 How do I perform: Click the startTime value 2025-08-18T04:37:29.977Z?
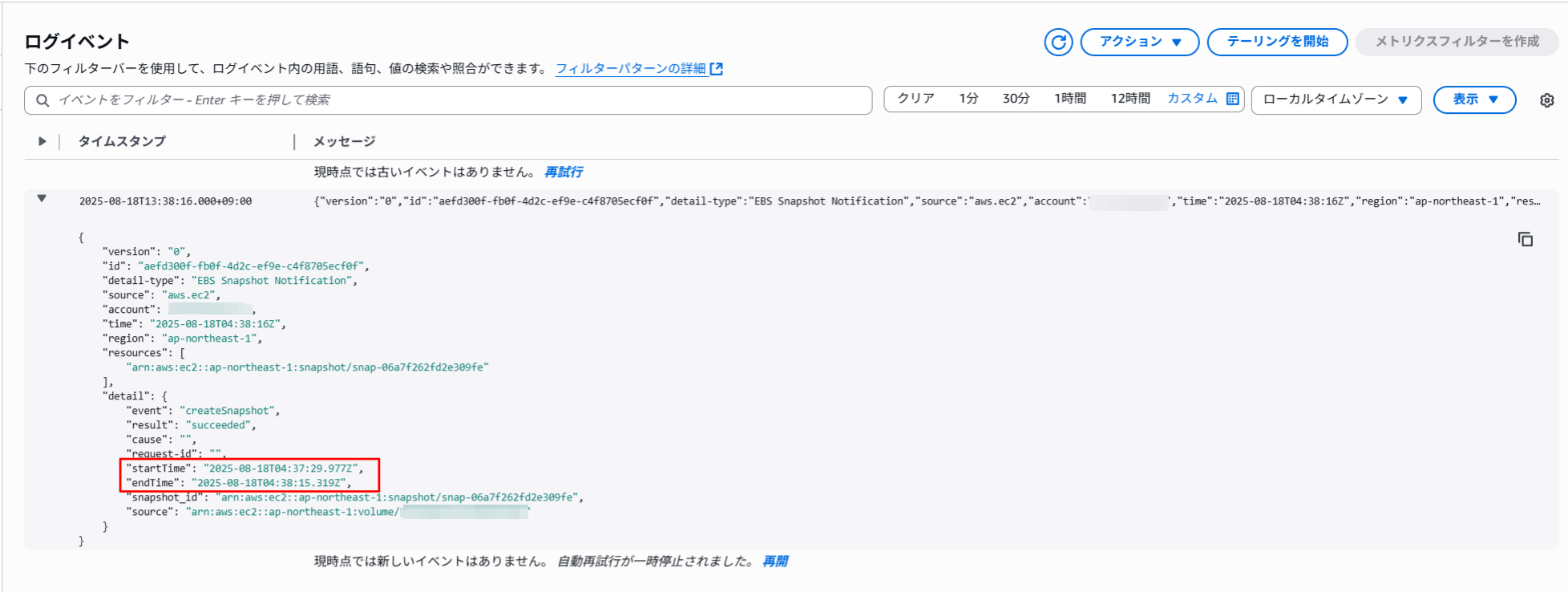281,468
